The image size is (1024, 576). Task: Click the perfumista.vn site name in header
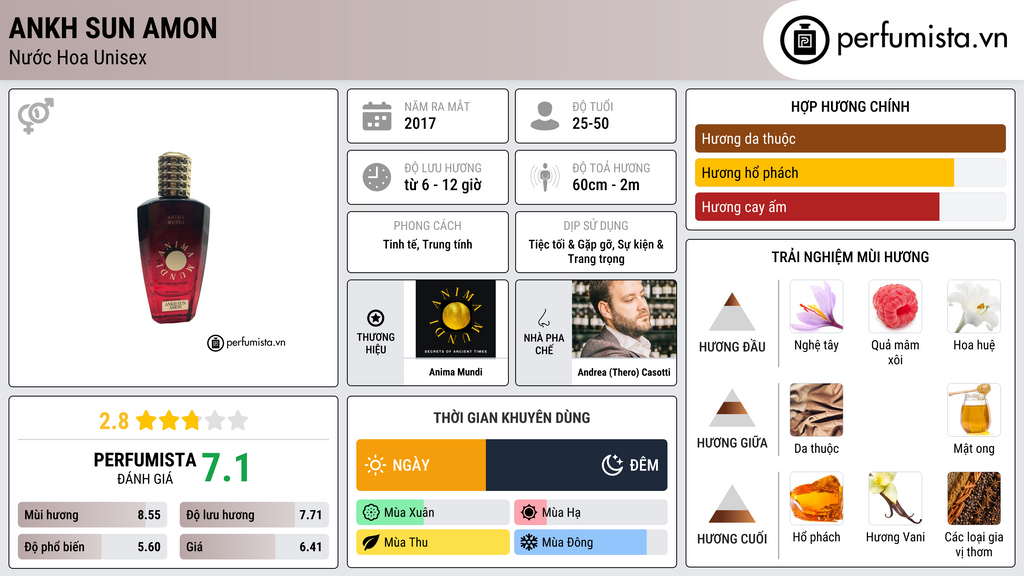click(922, 39)
